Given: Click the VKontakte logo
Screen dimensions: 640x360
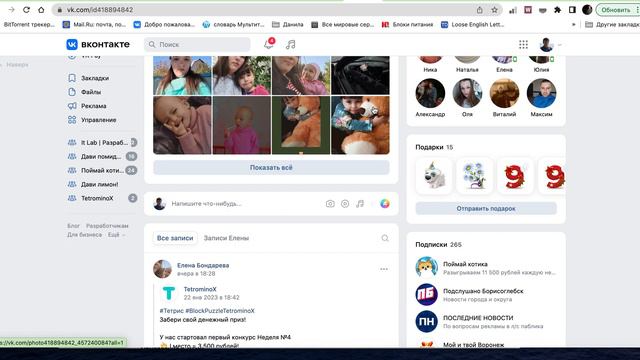Looking at the screenshot, I should coord(98,44).
